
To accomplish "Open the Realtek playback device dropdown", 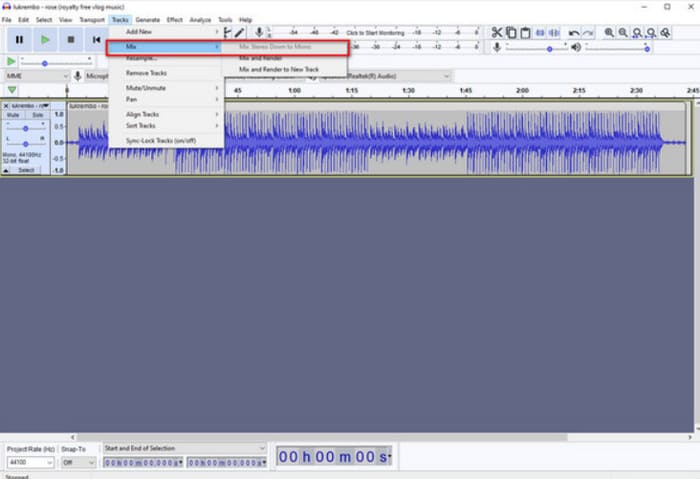I will [x=384, y=76].
